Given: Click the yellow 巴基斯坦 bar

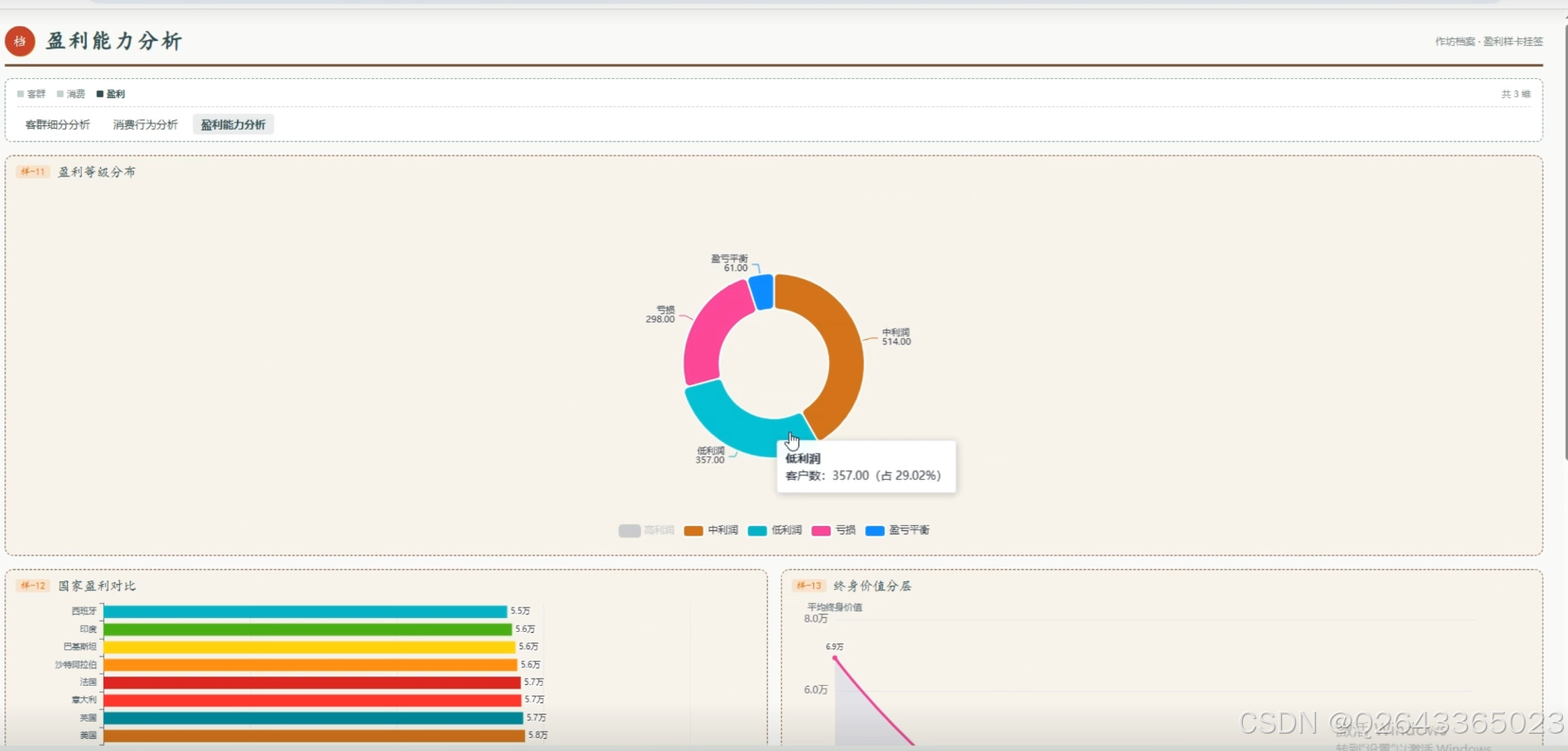Looking at the screenshot, I should pos(310,647).
